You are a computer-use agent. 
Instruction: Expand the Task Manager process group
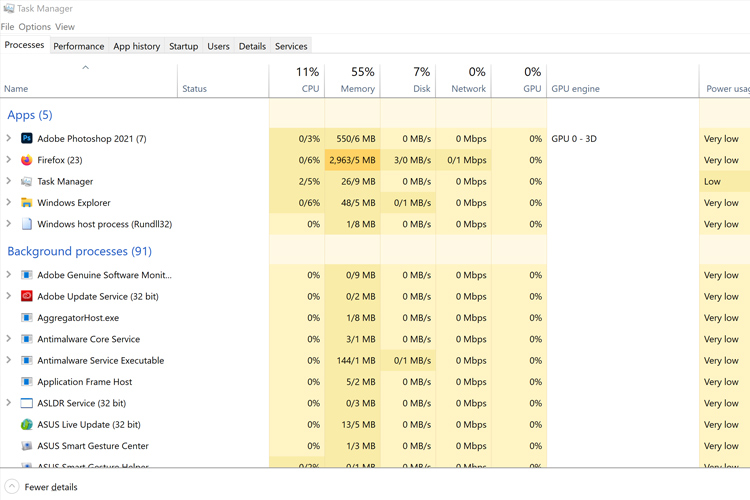9,181
